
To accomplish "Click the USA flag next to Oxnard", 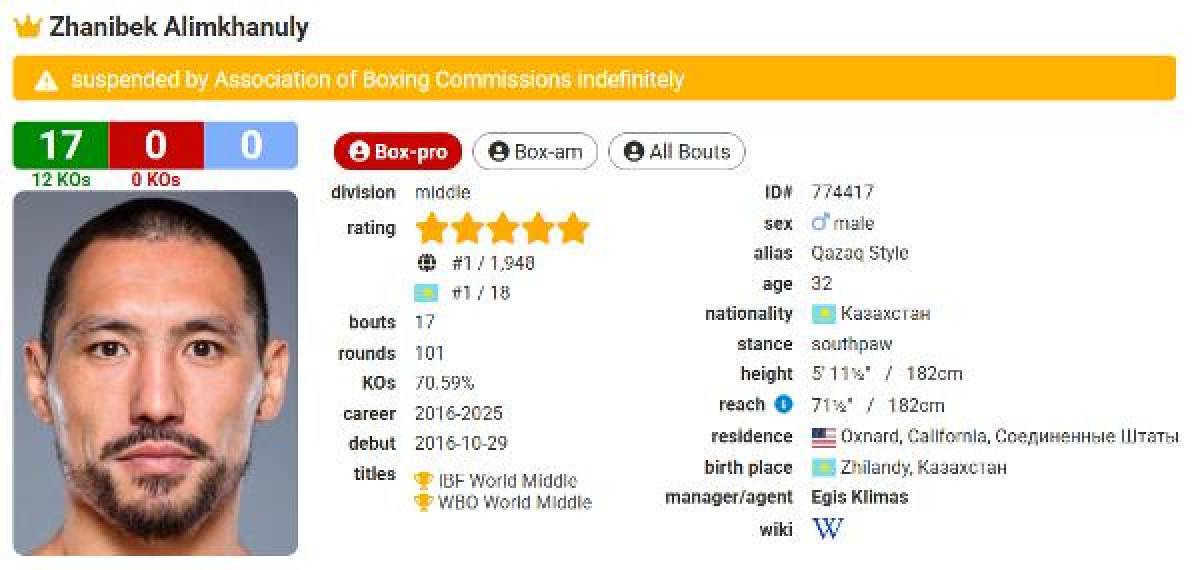I will [x=823, y=437].
